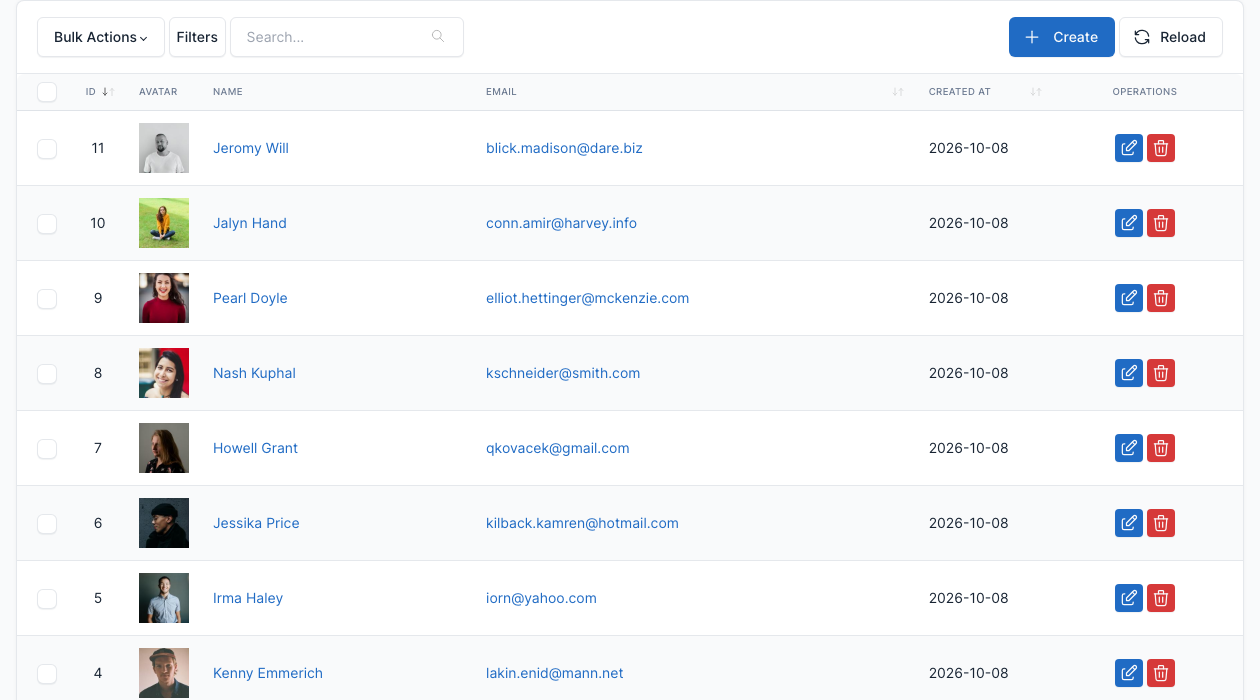
Task: Select the row checkbox for Howell Grant
Action: (x=47, y=449)
